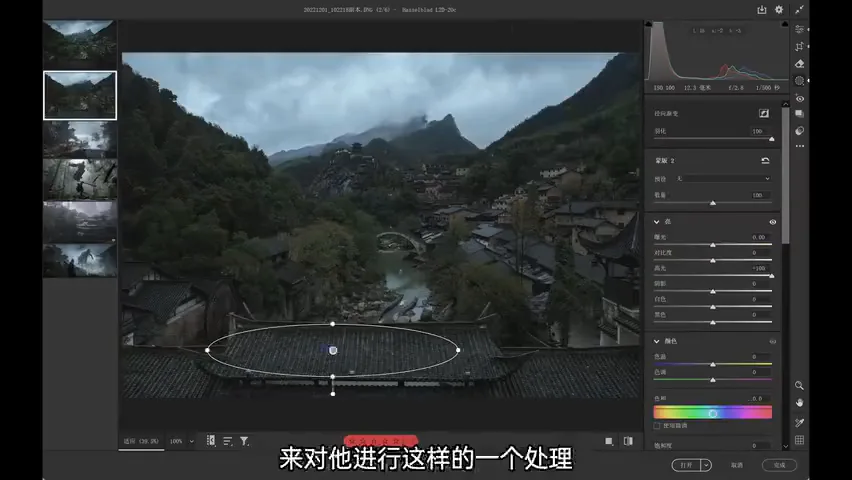Image resolution: width=852 pixels, height=480 pixels.
Task: Click the whites slider handle
Action: (x=713, y=307)
